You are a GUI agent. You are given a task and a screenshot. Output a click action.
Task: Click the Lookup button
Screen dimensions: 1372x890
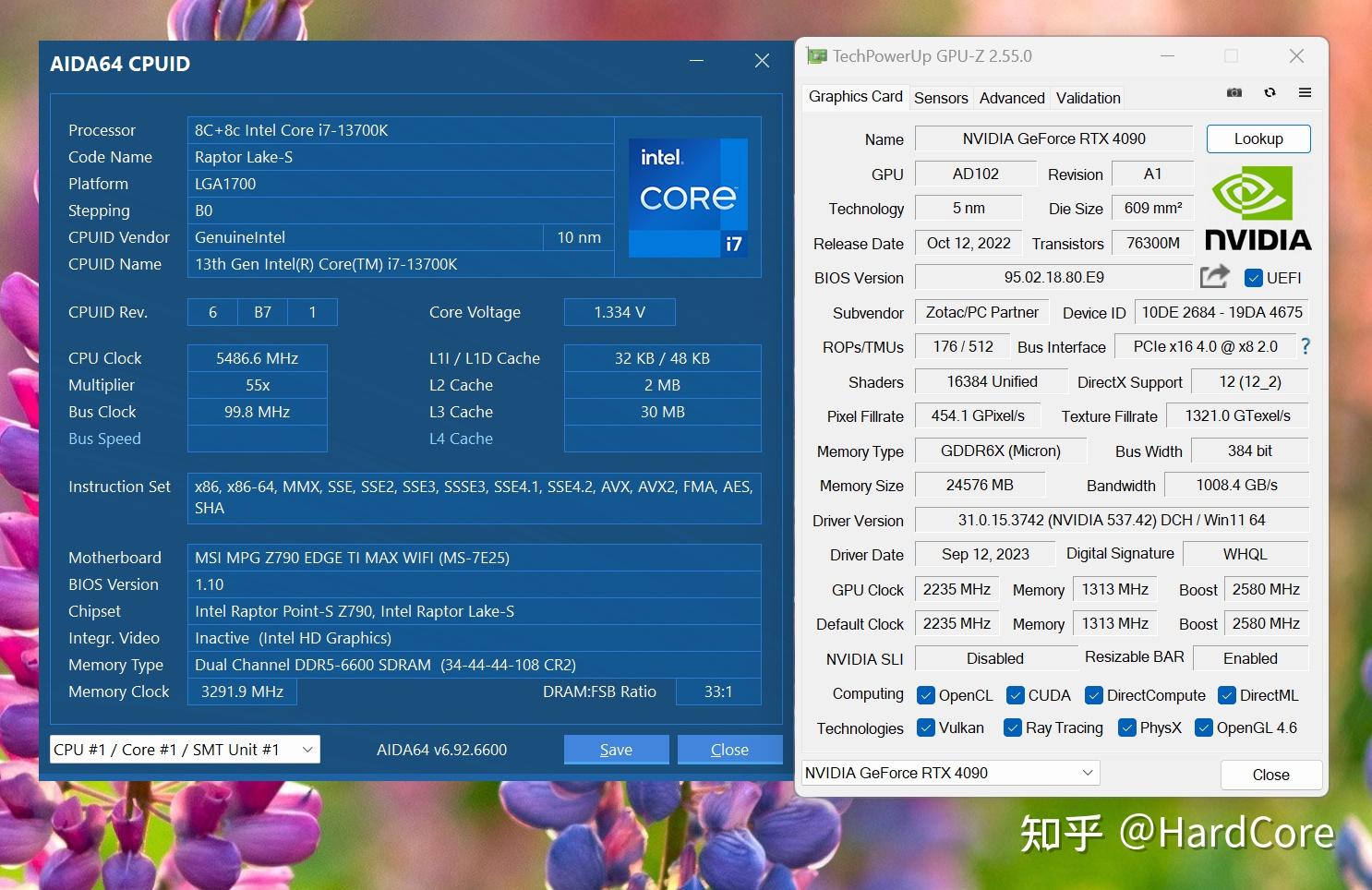coord(1258,138)
